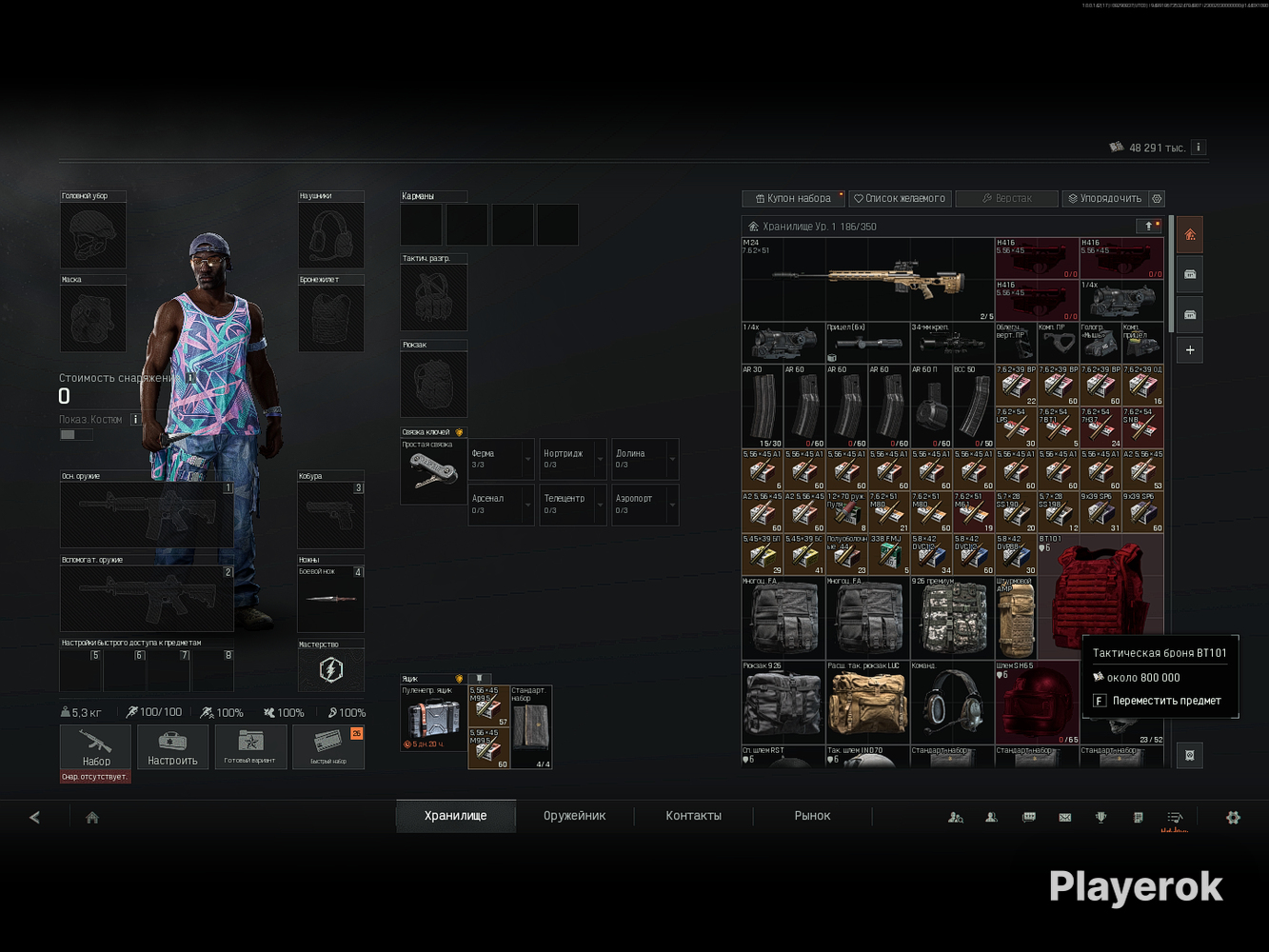
Task: Switch to the Рынок tab
Action: click(x=812, y=816)
